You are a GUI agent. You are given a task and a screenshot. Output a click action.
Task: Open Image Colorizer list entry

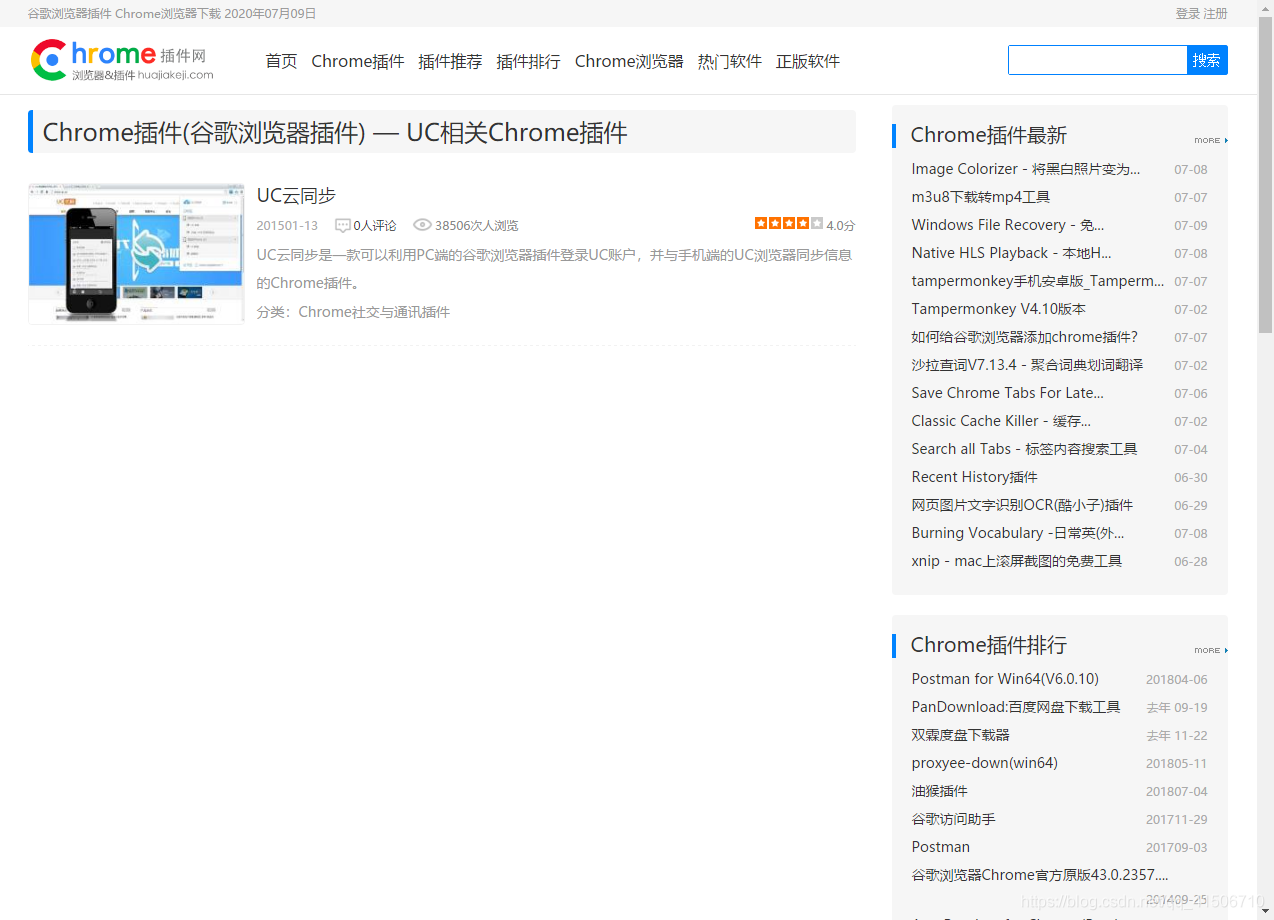(x=1026, y=169)
